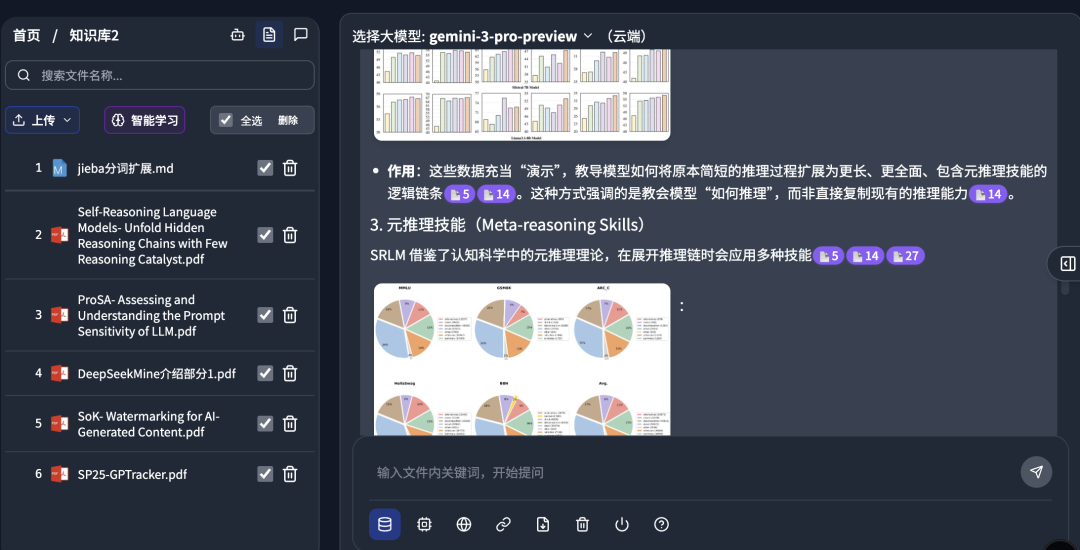This screenshot has height=550, width=1080.
Task: Open the robot assistant icon in header
Action: (238, 35)
